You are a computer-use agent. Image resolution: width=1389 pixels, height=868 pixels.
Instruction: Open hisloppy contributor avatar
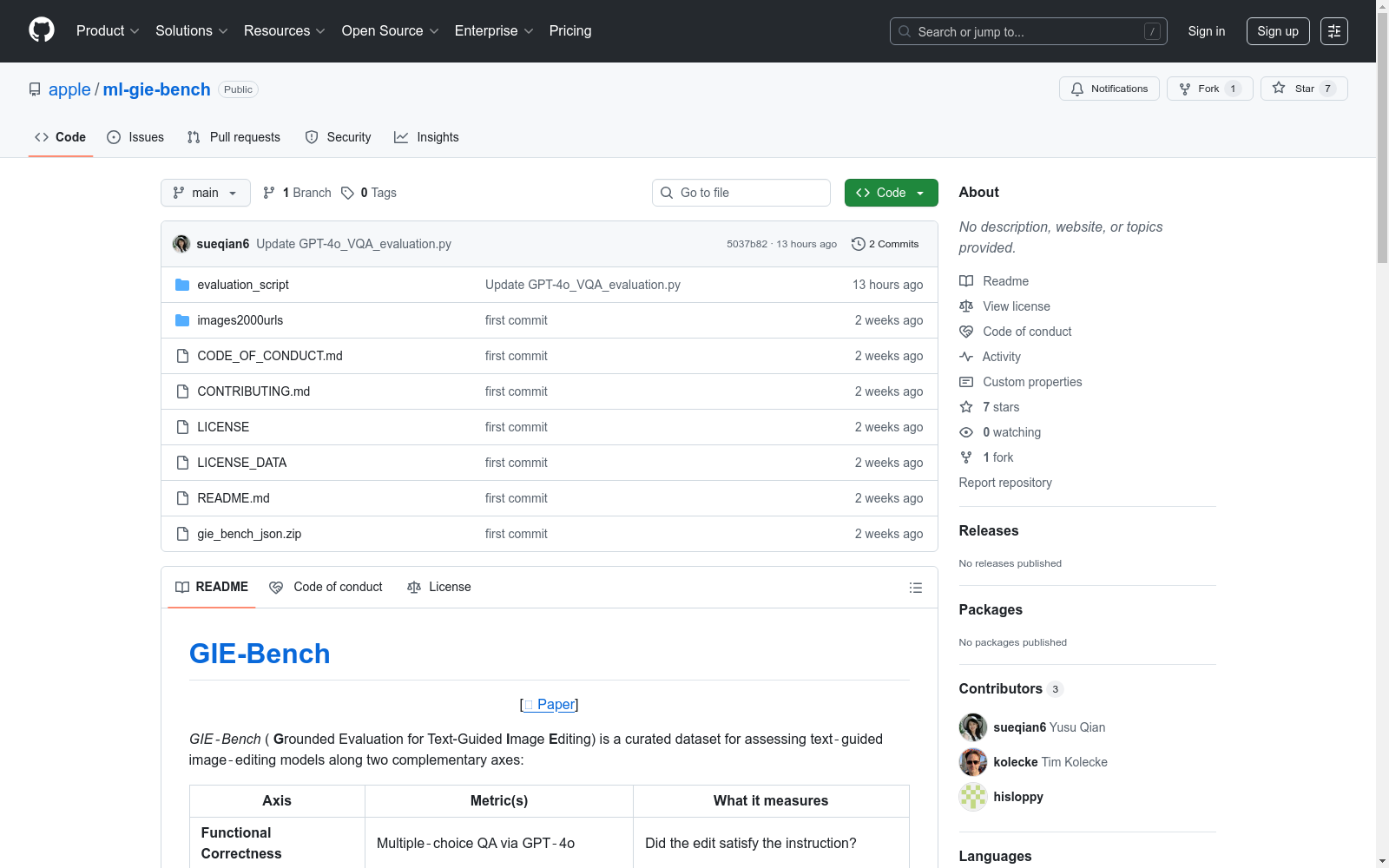[x=973, y=797]
